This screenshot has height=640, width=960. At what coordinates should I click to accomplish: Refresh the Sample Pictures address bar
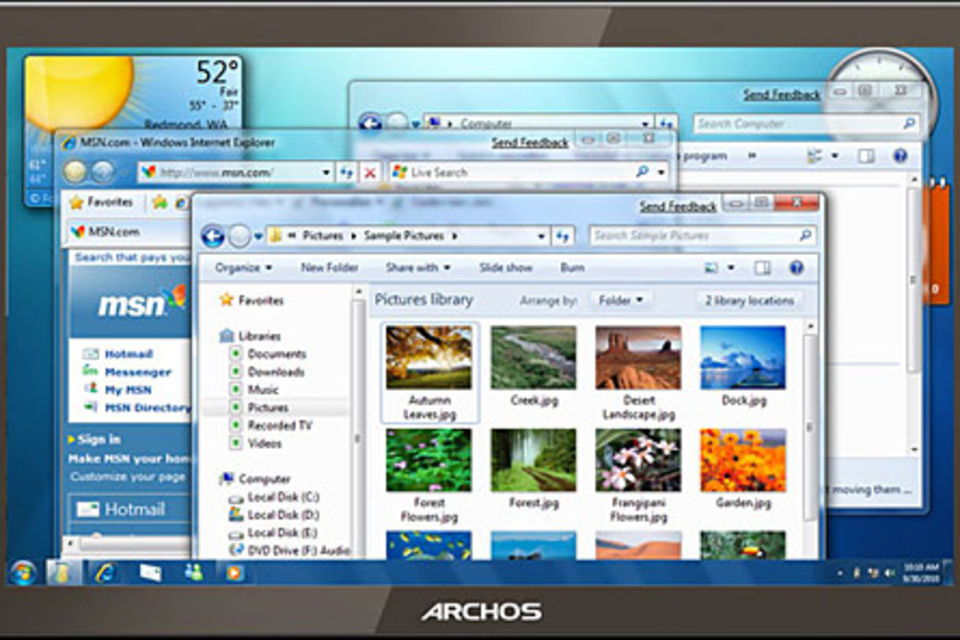point(562,236)
